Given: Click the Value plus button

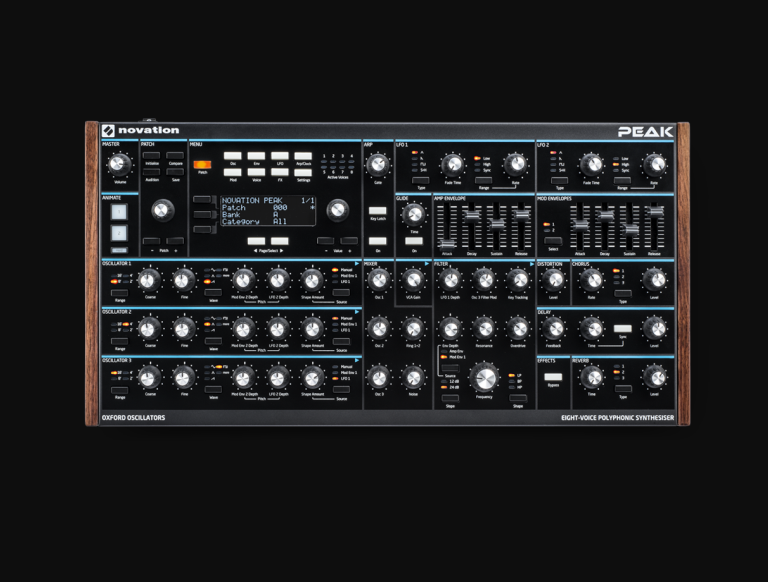Looking at the screenshot, I should (349, 241).
